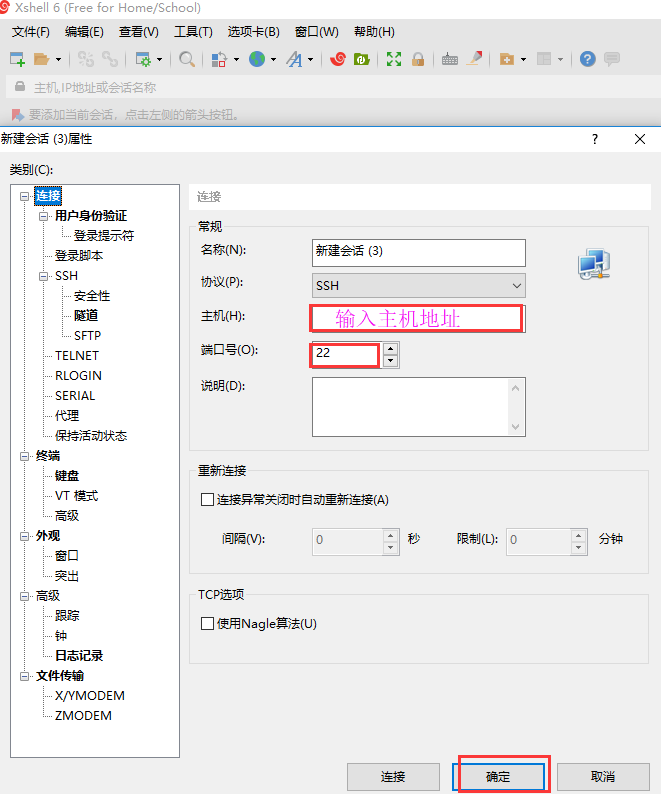Click the bookmark arrow add-session icon
The height and width of the screenshot is (794, 661).
18,115
